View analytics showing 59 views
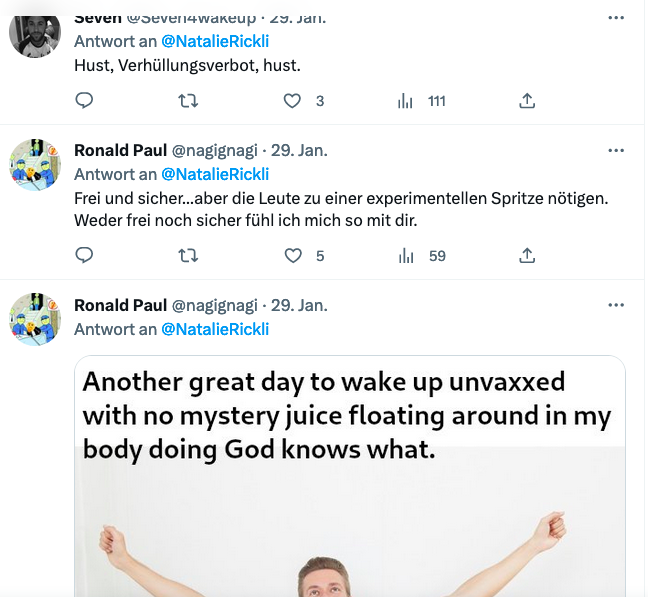 (422, 256)
